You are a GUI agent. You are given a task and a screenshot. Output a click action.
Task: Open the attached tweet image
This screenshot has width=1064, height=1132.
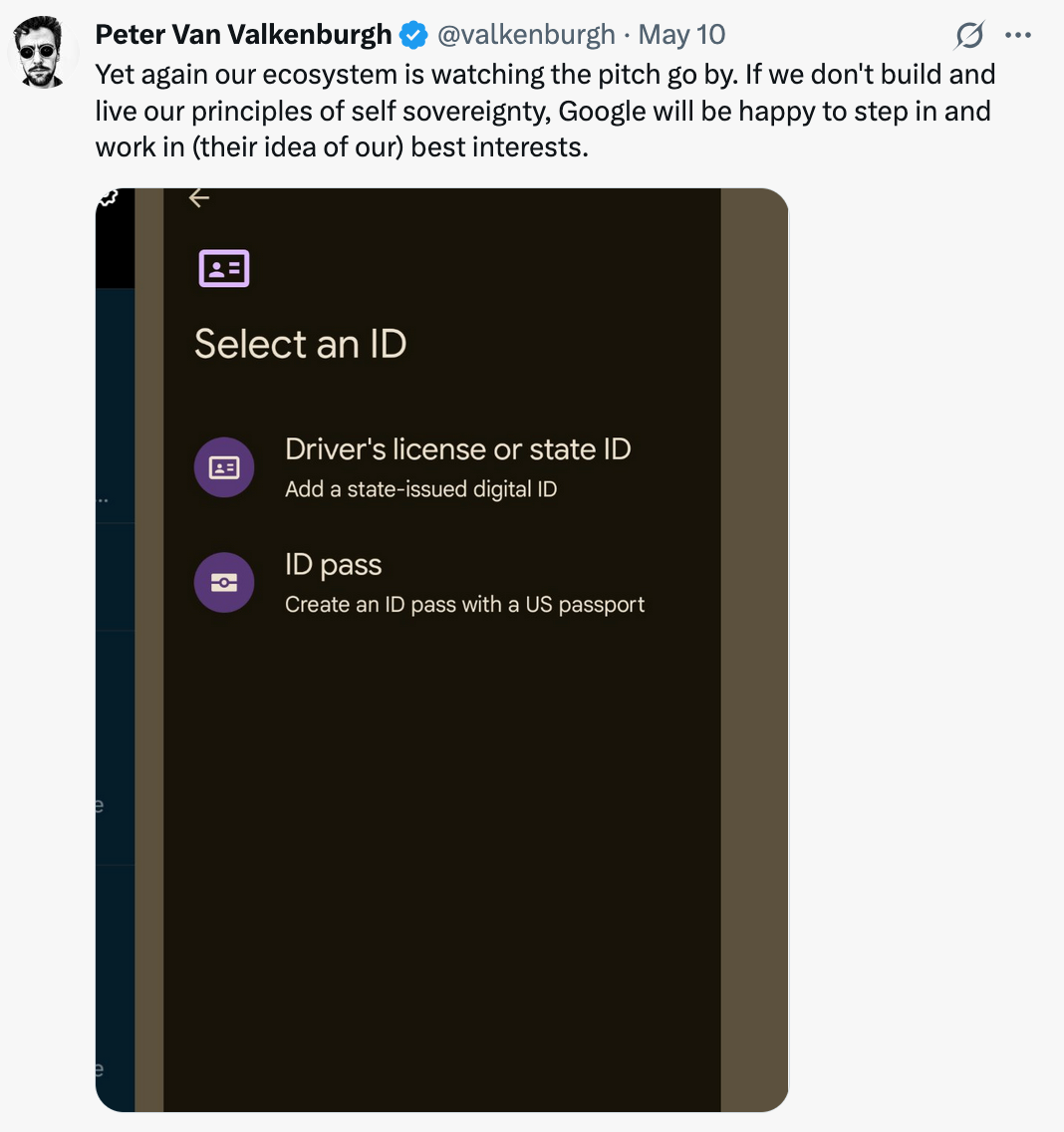441,650
